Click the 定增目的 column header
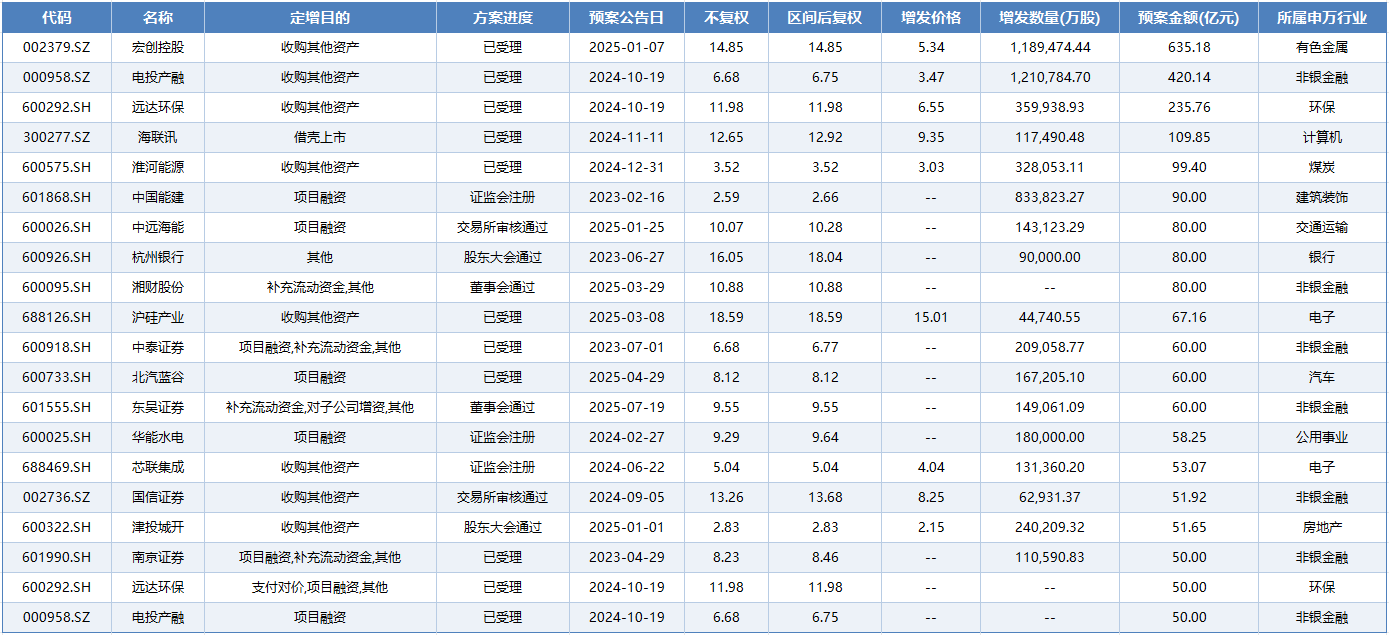This screenshot has width=1389, height=635. click(320, 18)
